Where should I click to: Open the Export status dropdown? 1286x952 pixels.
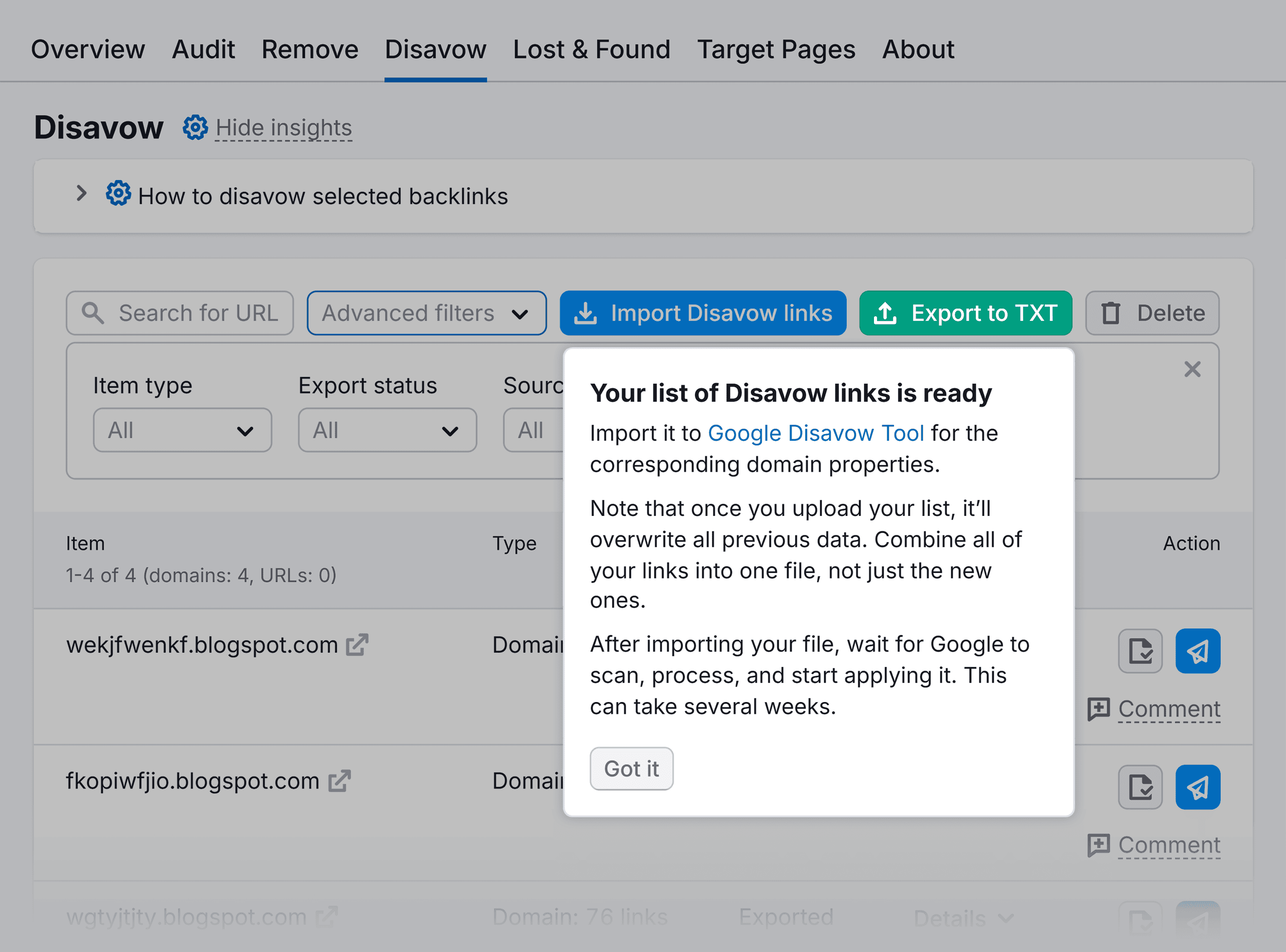coord(387,430)
